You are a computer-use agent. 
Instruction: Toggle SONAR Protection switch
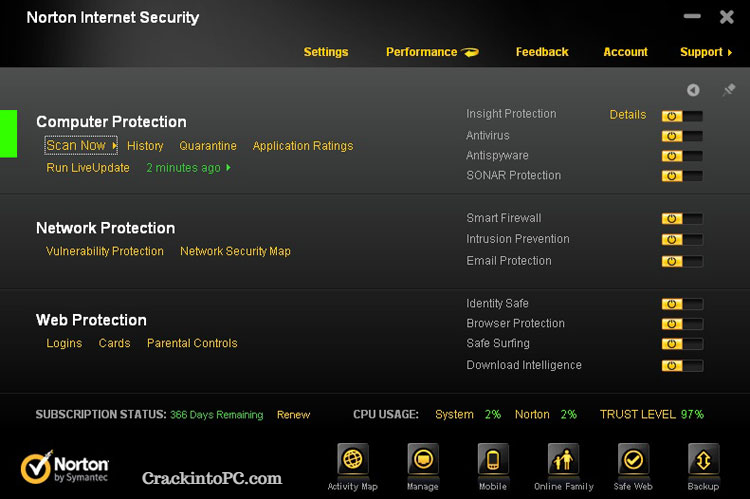(x=682, y=176)
